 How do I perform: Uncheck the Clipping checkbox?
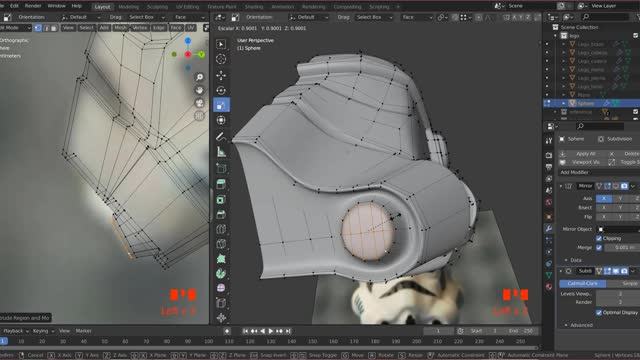[599, 238]
